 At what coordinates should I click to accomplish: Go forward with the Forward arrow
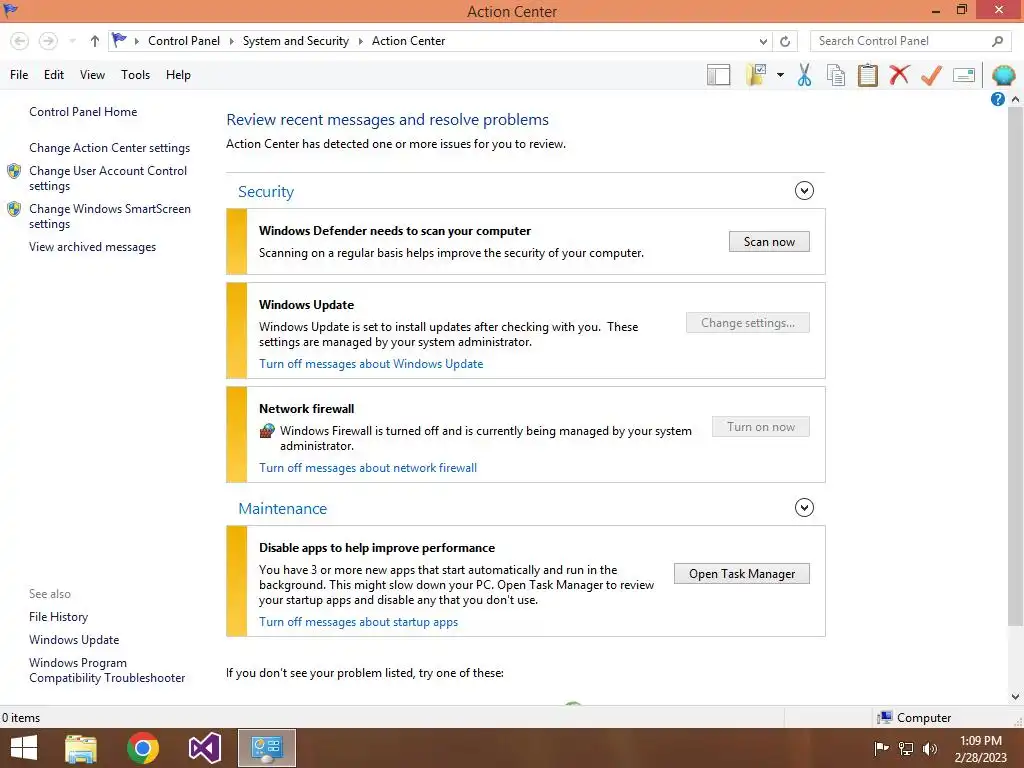tap(48, 41)
